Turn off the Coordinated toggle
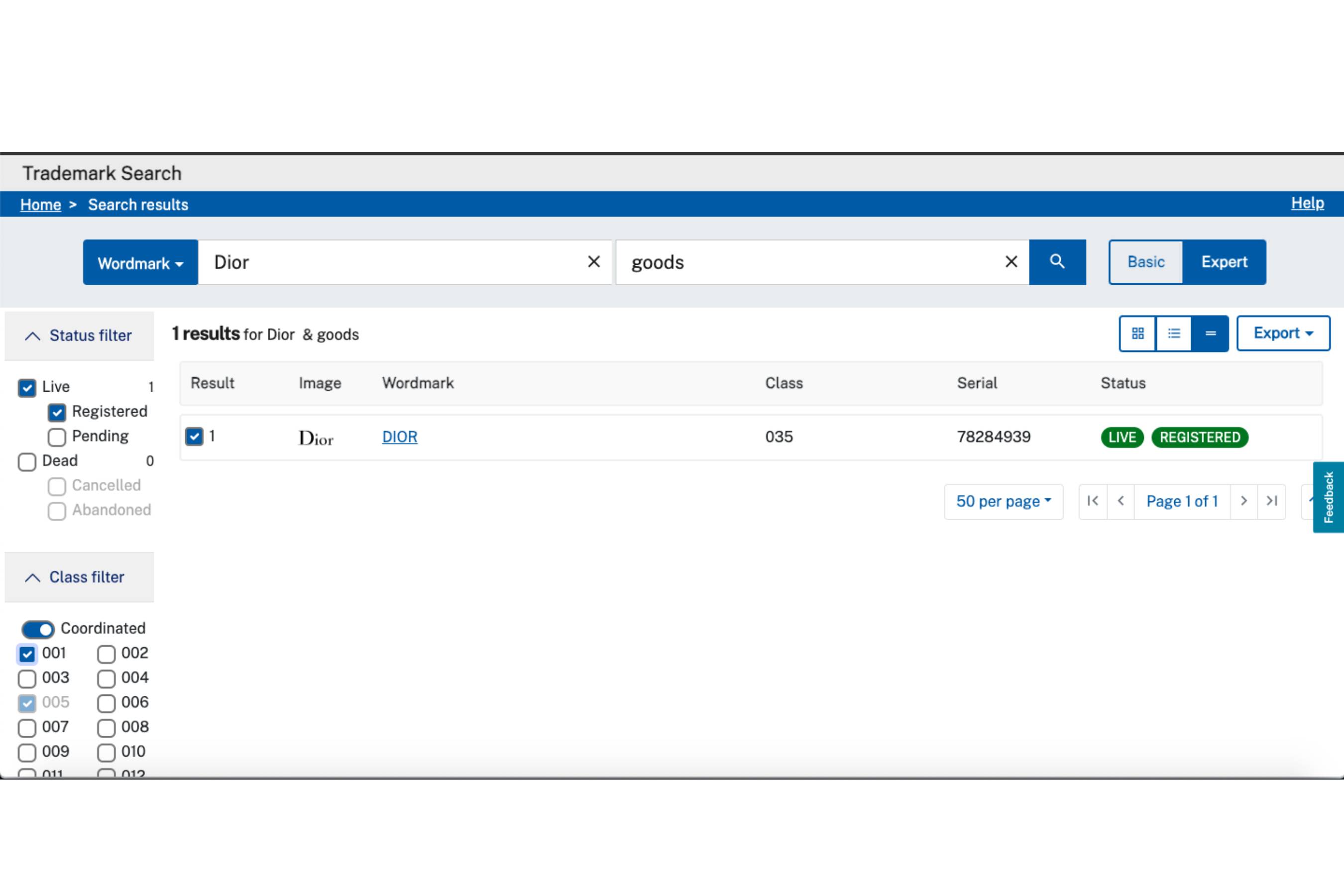Screen dimensions: 1344x896 point(38,629)
